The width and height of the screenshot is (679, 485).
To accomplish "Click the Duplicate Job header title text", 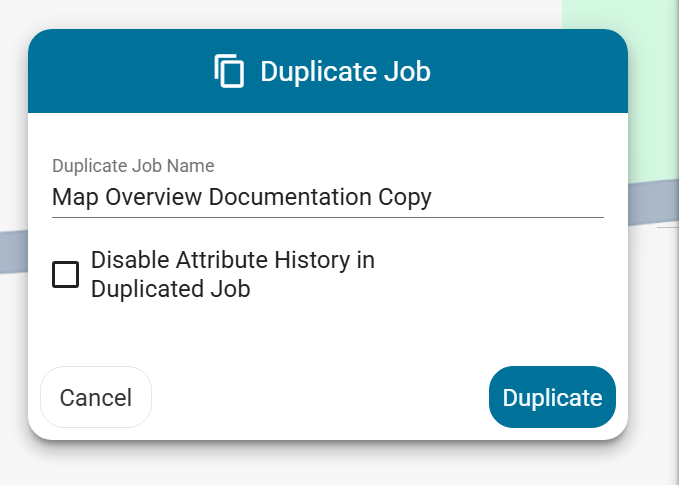I will click(345, 71).
